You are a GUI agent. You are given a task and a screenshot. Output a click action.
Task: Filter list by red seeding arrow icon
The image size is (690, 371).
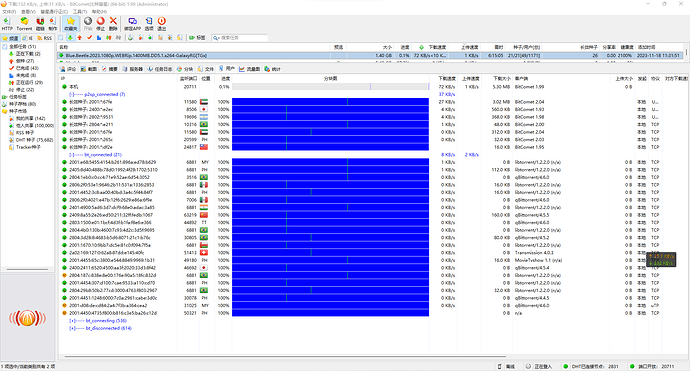point(80,38)
